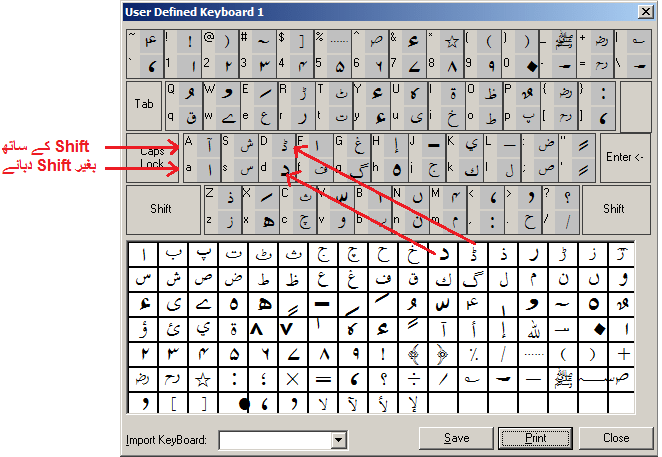Select the unshifted z slot showing Zain
The width and height of the screenshot is (662, 457).
pos(229,222)
